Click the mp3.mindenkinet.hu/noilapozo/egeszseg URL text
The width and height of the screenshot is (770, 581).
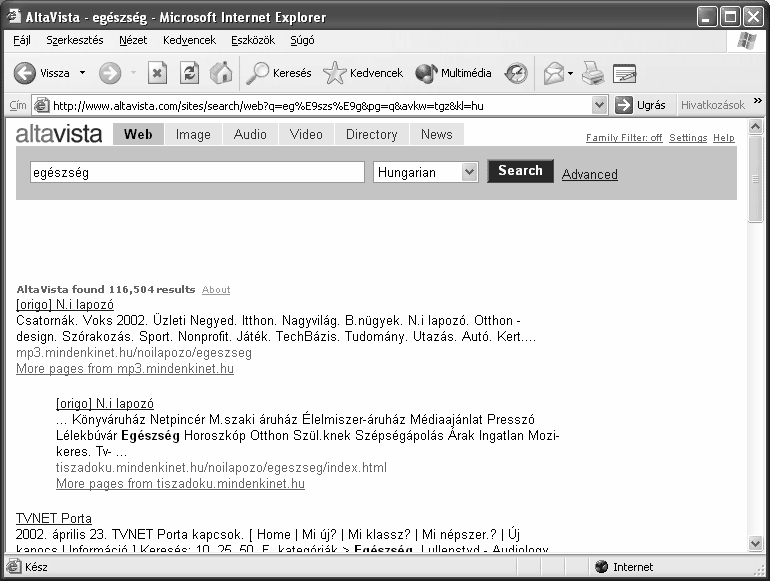(x=134, y=353)
